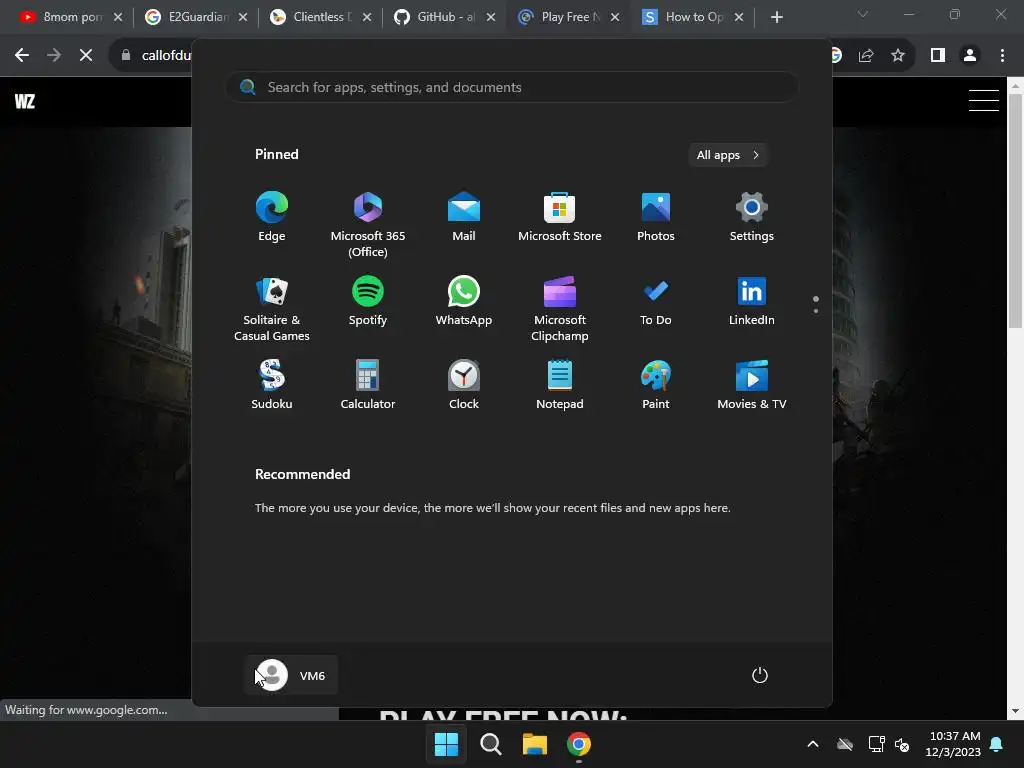This screenshot has height=768, width=1024.
Task: Show hidden tray icons chevron
Action: [813, 744]
